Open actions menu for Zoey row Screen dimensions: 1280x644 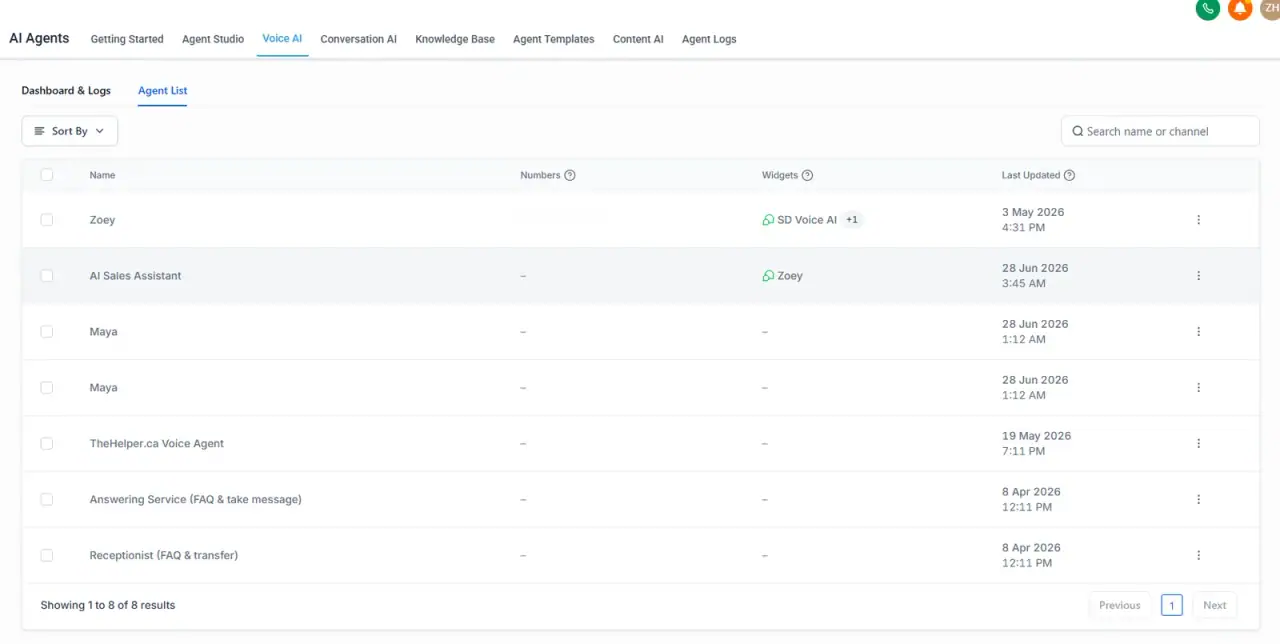(1198, 220)
